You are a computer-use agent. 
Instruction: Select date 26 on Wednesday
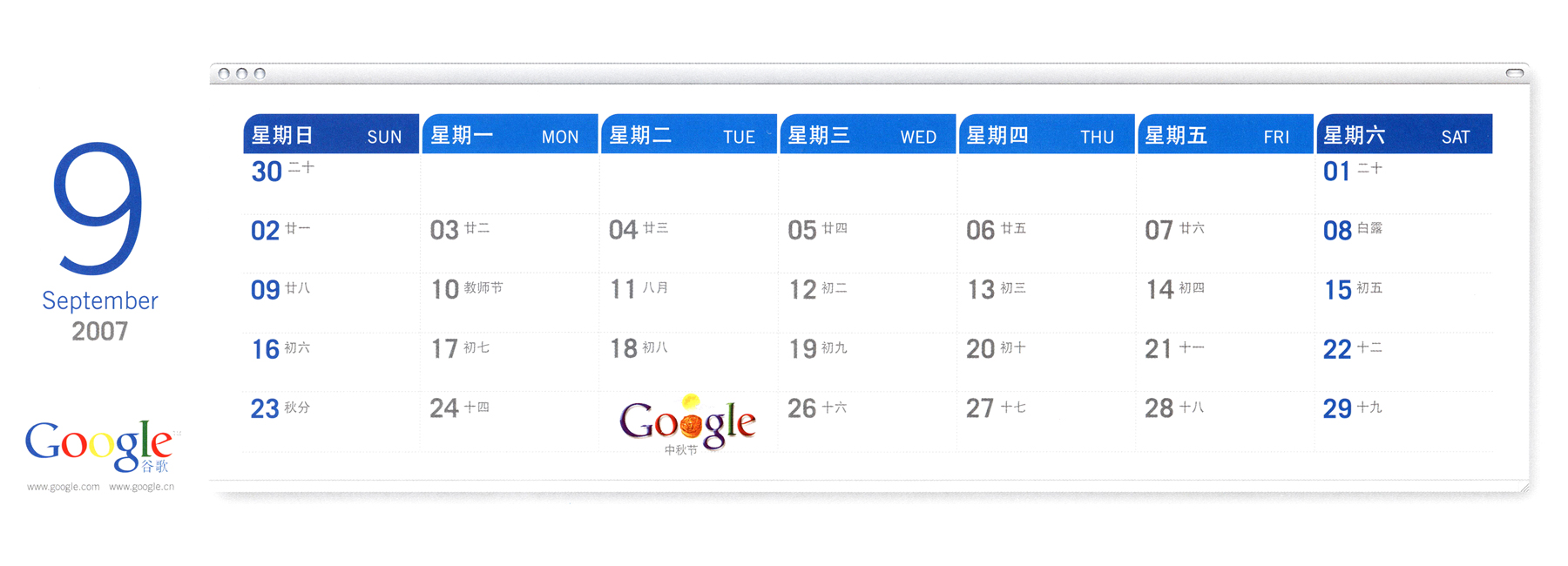802,409
